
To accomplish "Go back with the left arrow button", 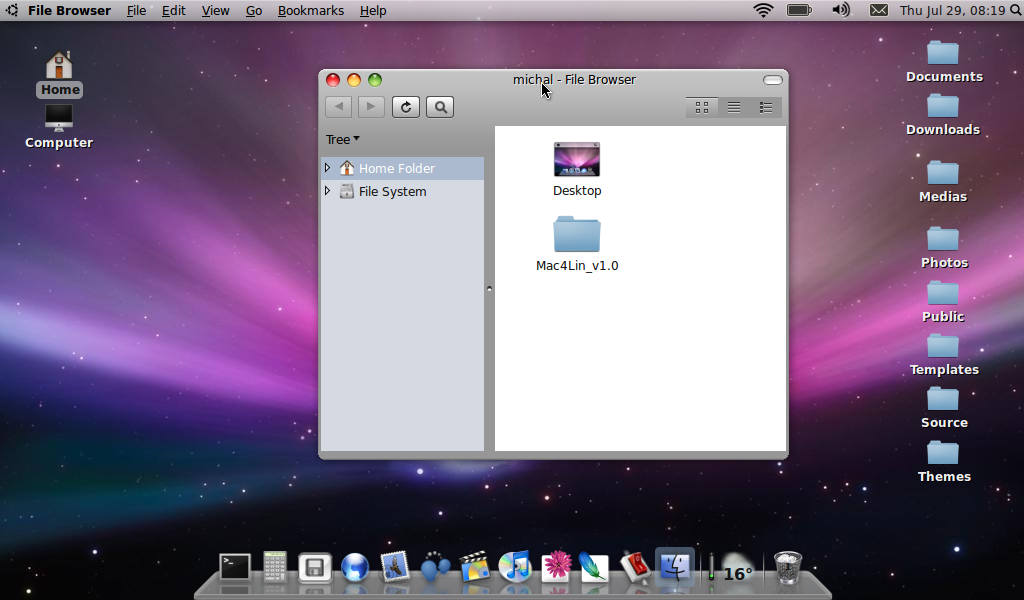I will coord(339,106).
